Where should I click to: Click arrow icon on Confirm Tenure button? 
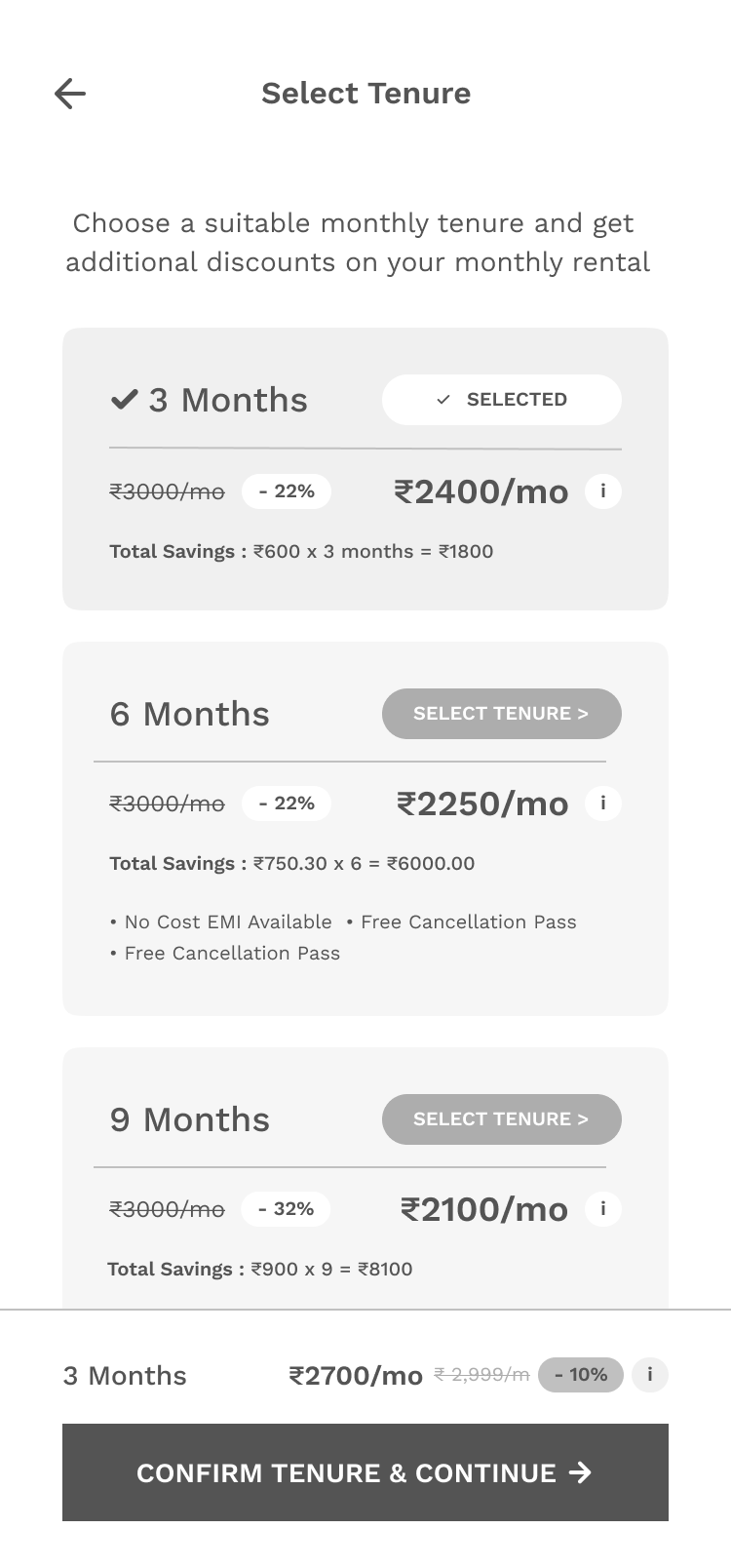click(x=580, y=1472)
